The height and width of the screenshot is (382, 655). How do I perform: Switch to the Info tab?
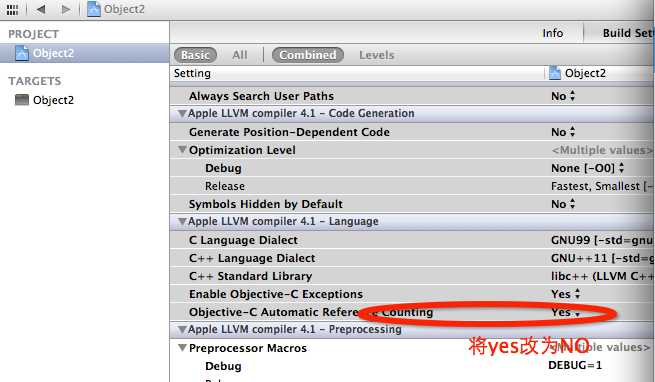553,33
